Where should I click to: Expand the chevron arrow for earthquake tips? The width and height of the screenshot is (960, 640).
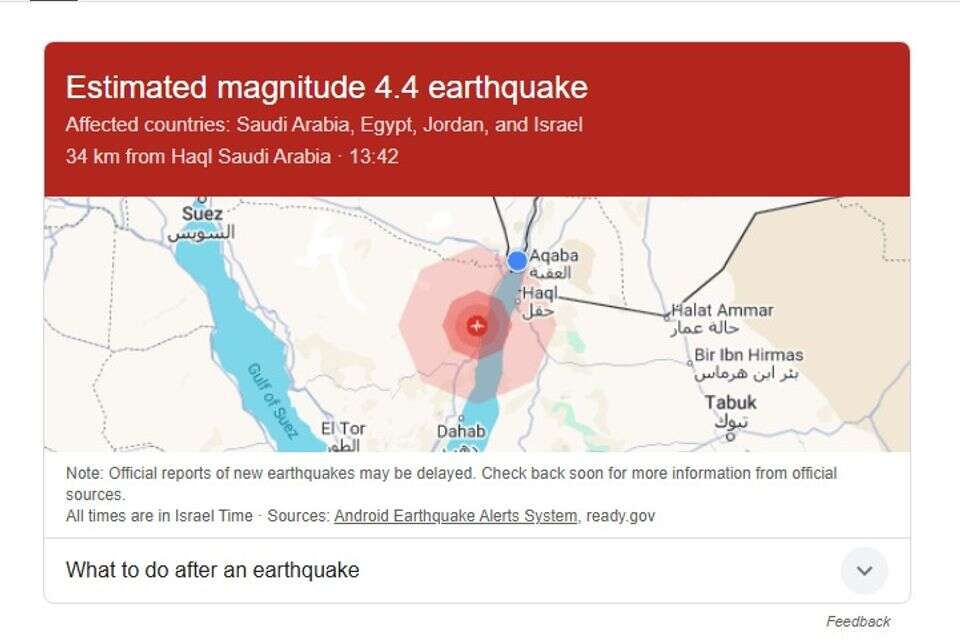tap(864, 571)
